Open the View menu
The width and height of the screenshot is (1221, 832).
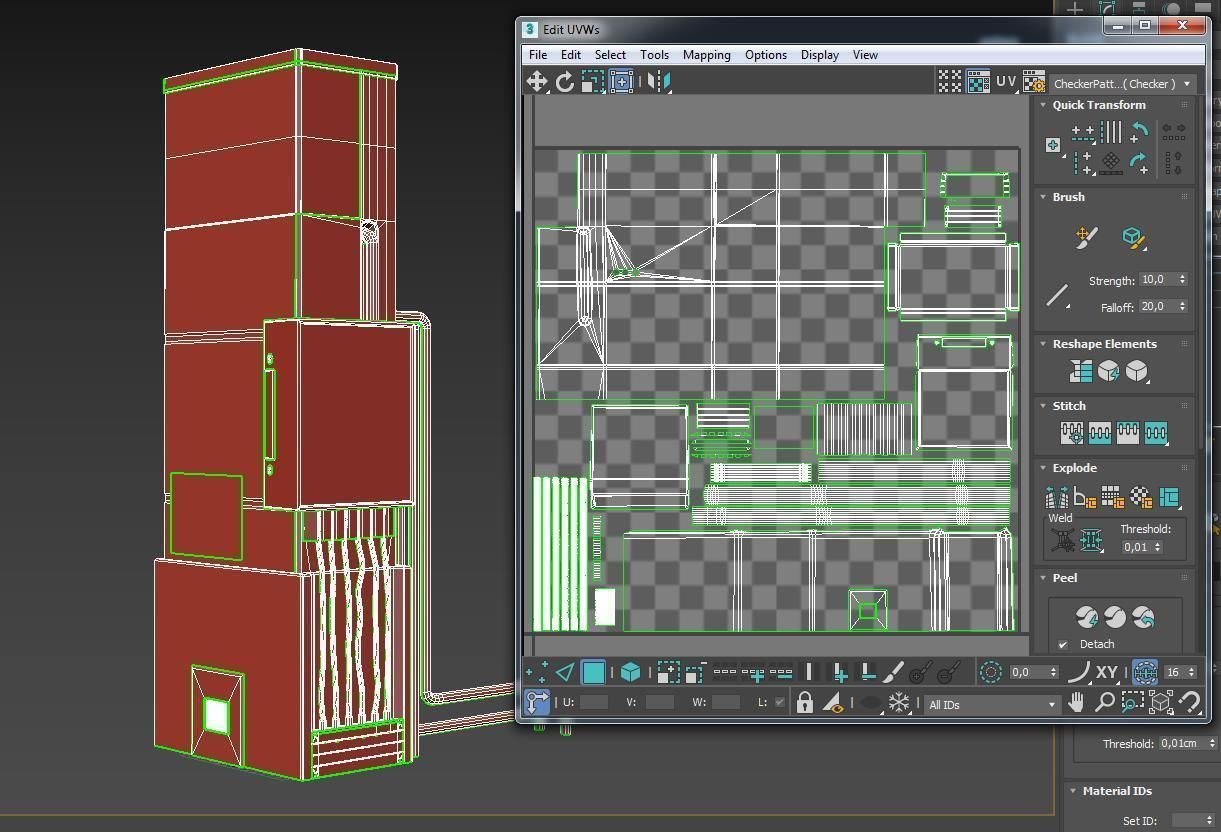click(866, 55)
